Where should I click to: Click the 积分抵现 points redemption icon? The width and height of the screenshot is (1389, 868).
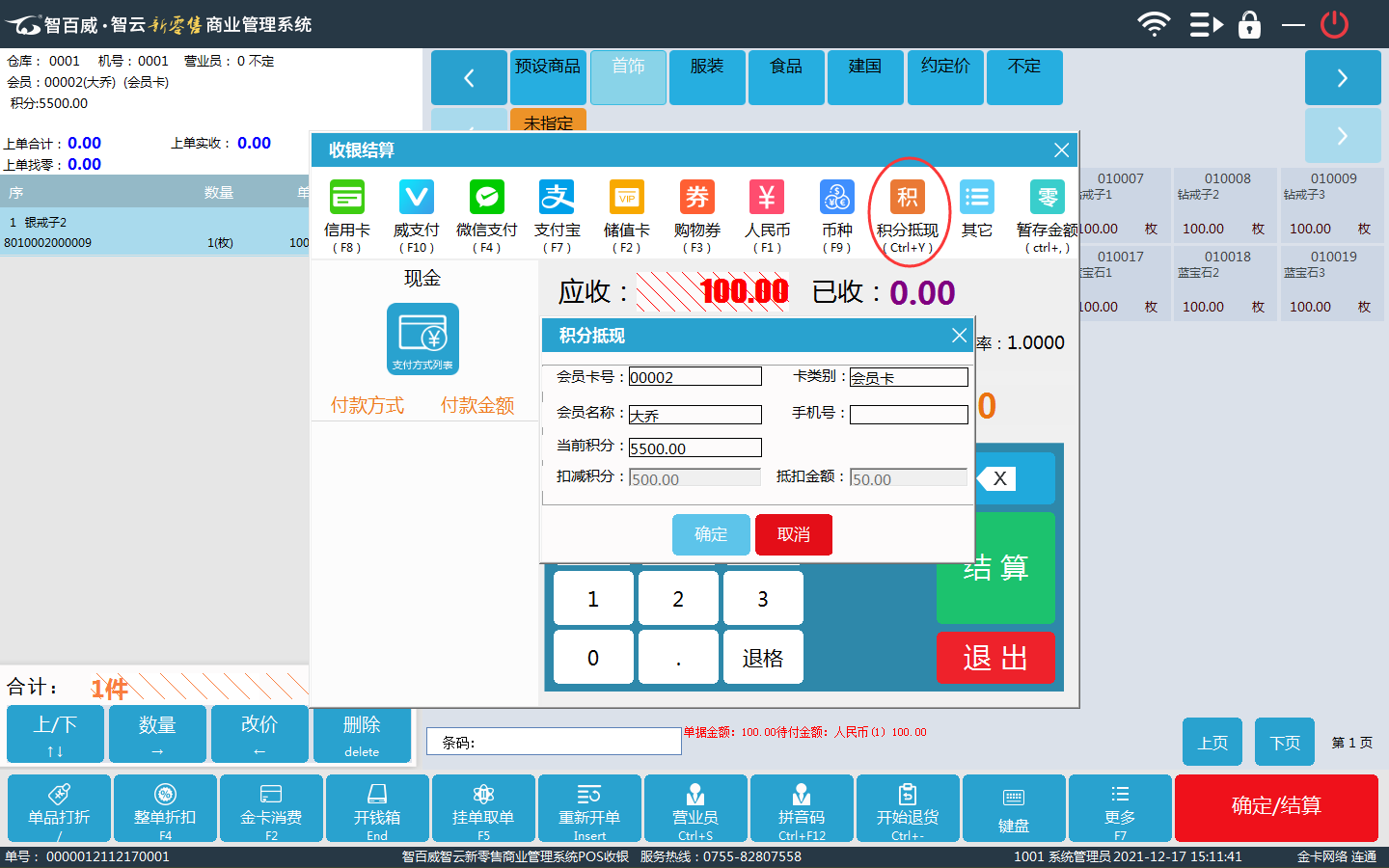(x=908, y=198)
